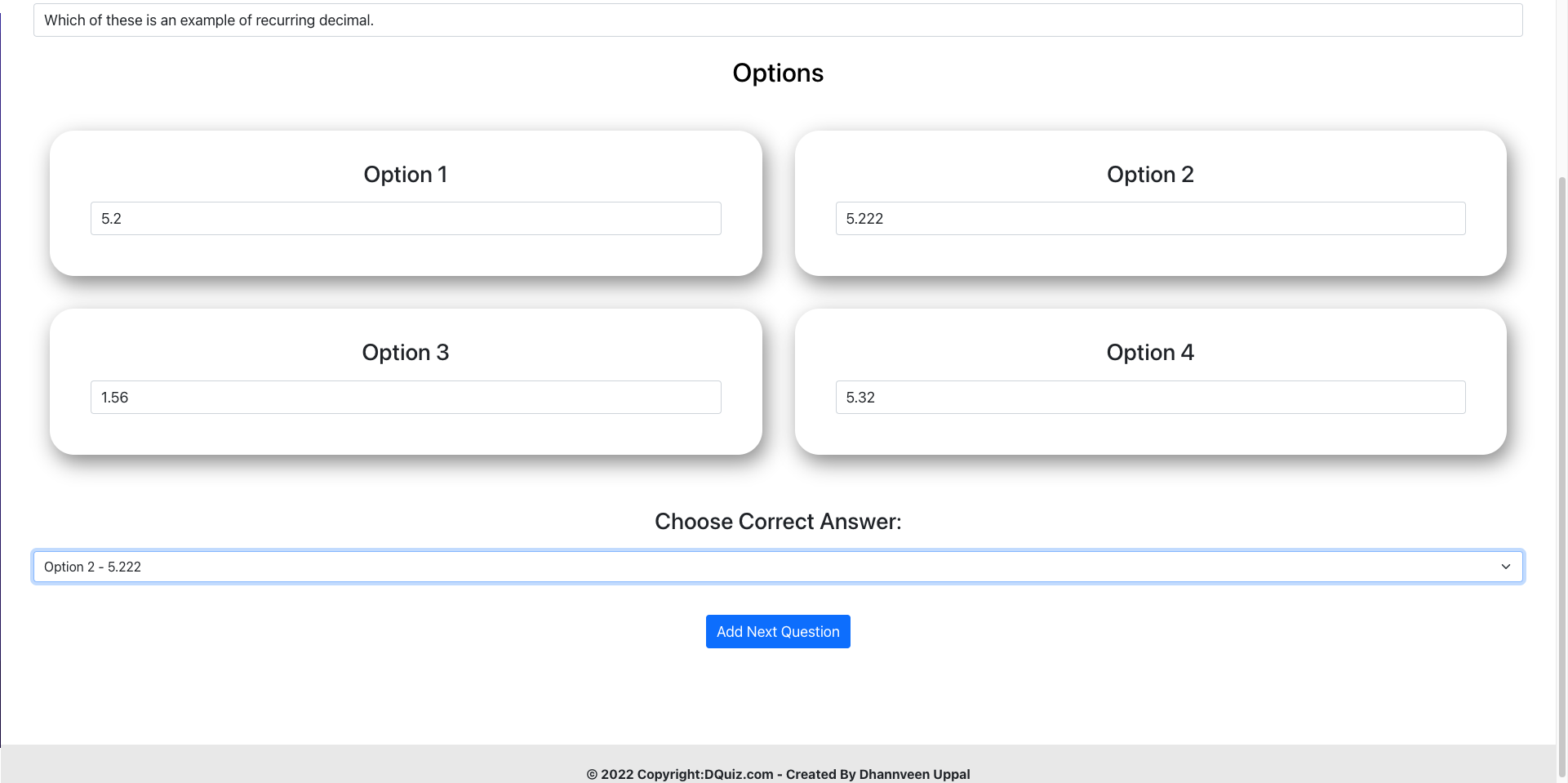This screenshot has height=783, width=1568.
Task: Click creator name Dhannveen Uppal in footer
Action: coord(914,774)
